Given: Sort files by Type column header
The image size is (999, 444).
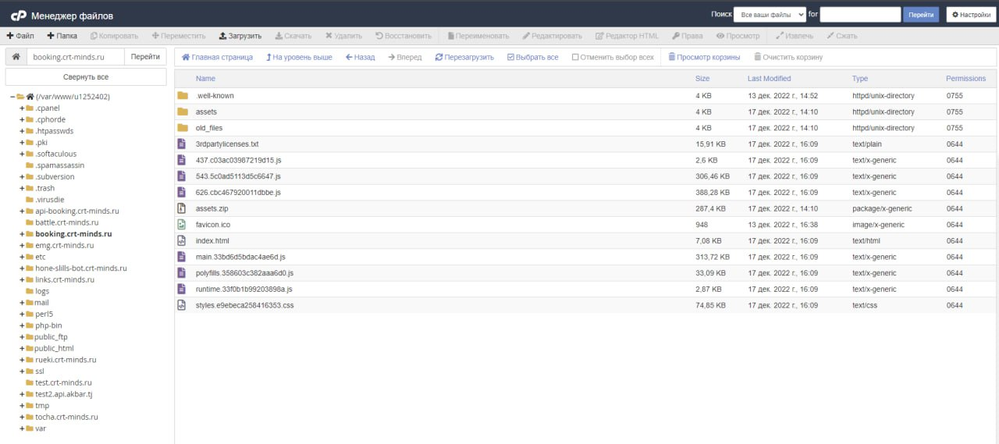Looking at the screenshot, I should pos(859,78).
